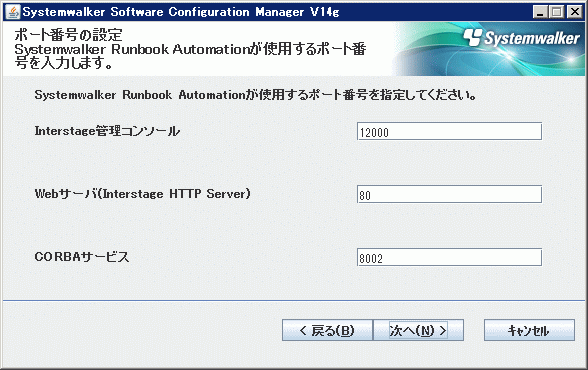This screenshot has width=588, height=370.
Task: Maximize the Configuration Manager window
Action: (557, 12)
